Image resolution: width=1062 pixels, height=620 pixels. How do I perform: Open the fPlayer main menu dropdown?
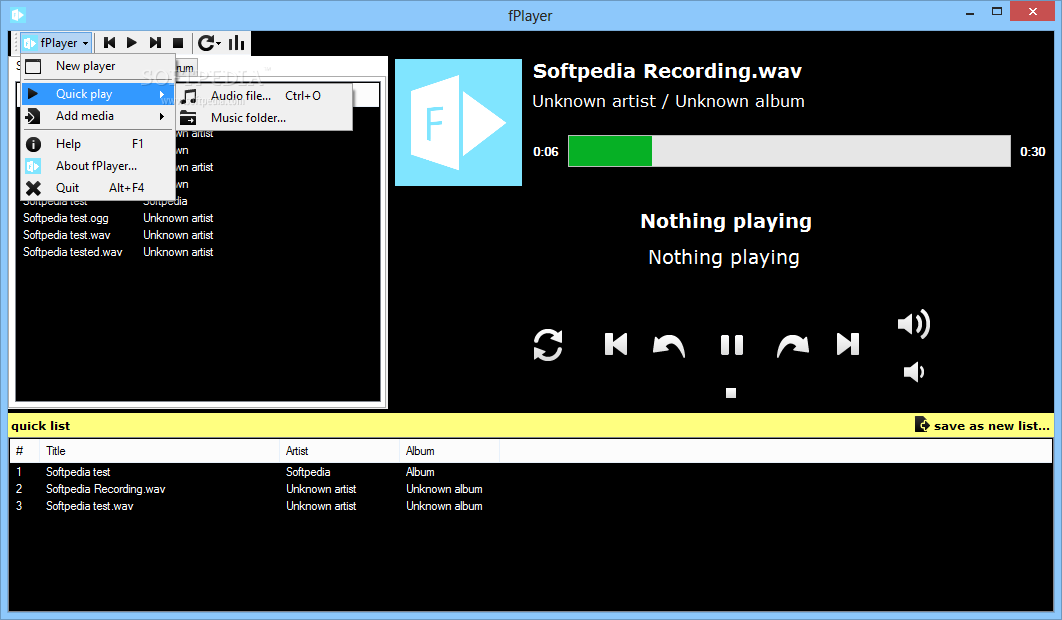pos(56,43)
